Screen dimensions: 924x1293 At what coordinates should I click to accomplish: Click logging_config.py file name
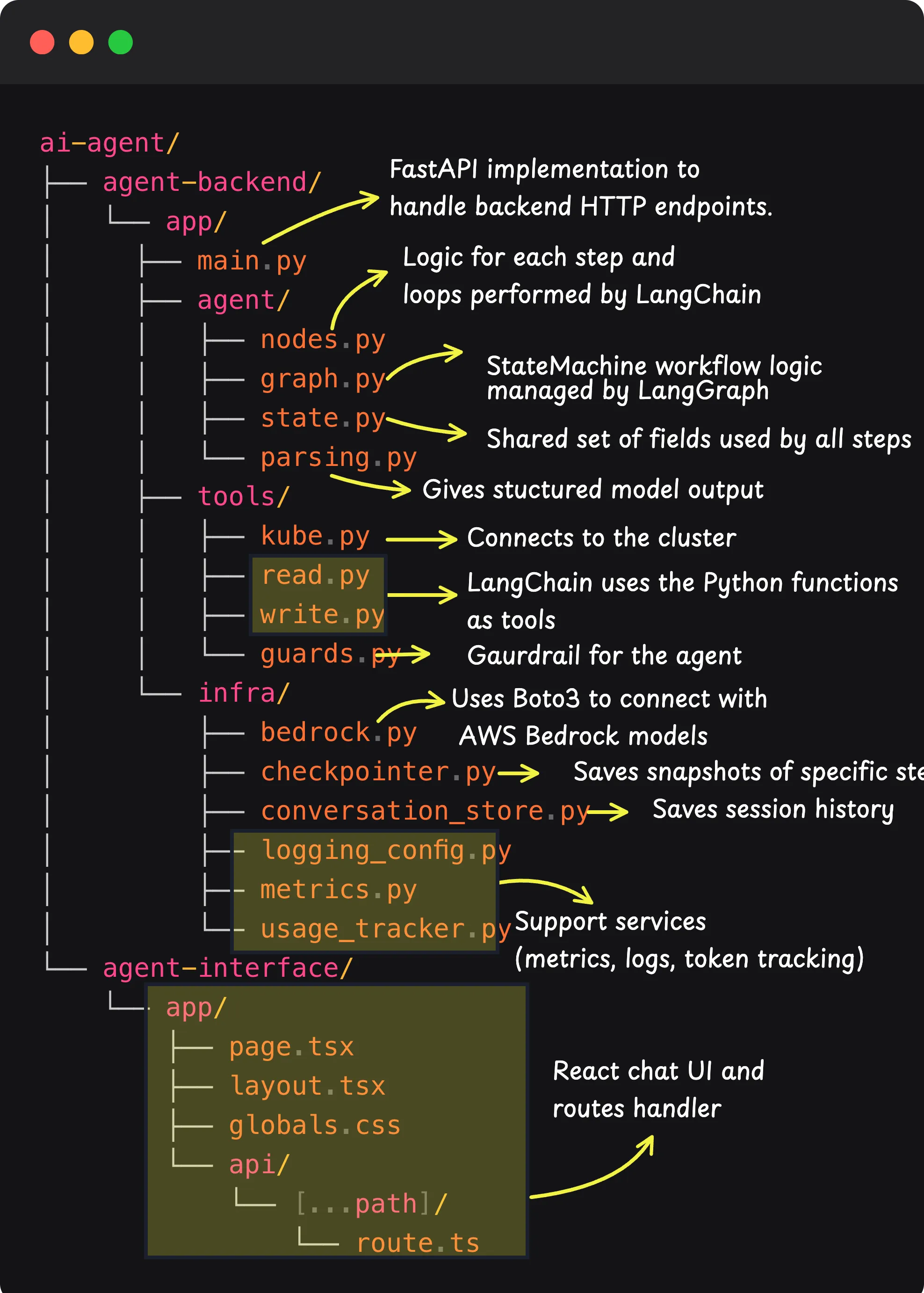(386, 850)
